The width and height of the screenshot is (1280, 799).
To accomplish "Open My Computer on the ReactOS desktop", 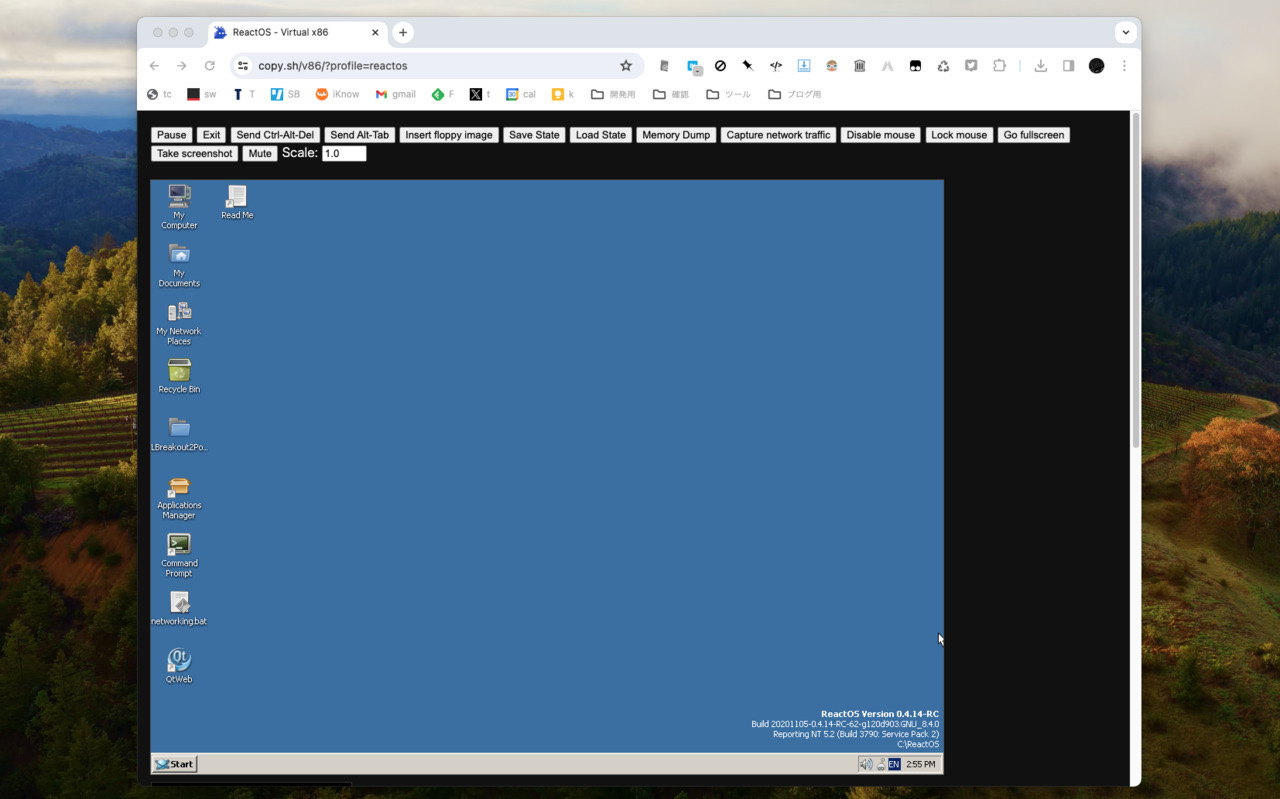I will click(178, 199).
